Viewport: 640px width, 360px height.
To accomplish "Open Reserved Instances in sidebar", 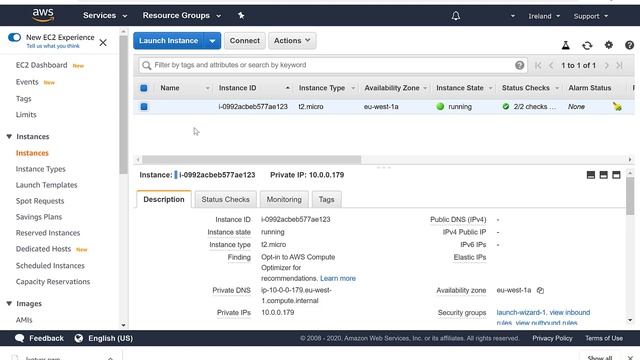I will click(x=48, y=233).
